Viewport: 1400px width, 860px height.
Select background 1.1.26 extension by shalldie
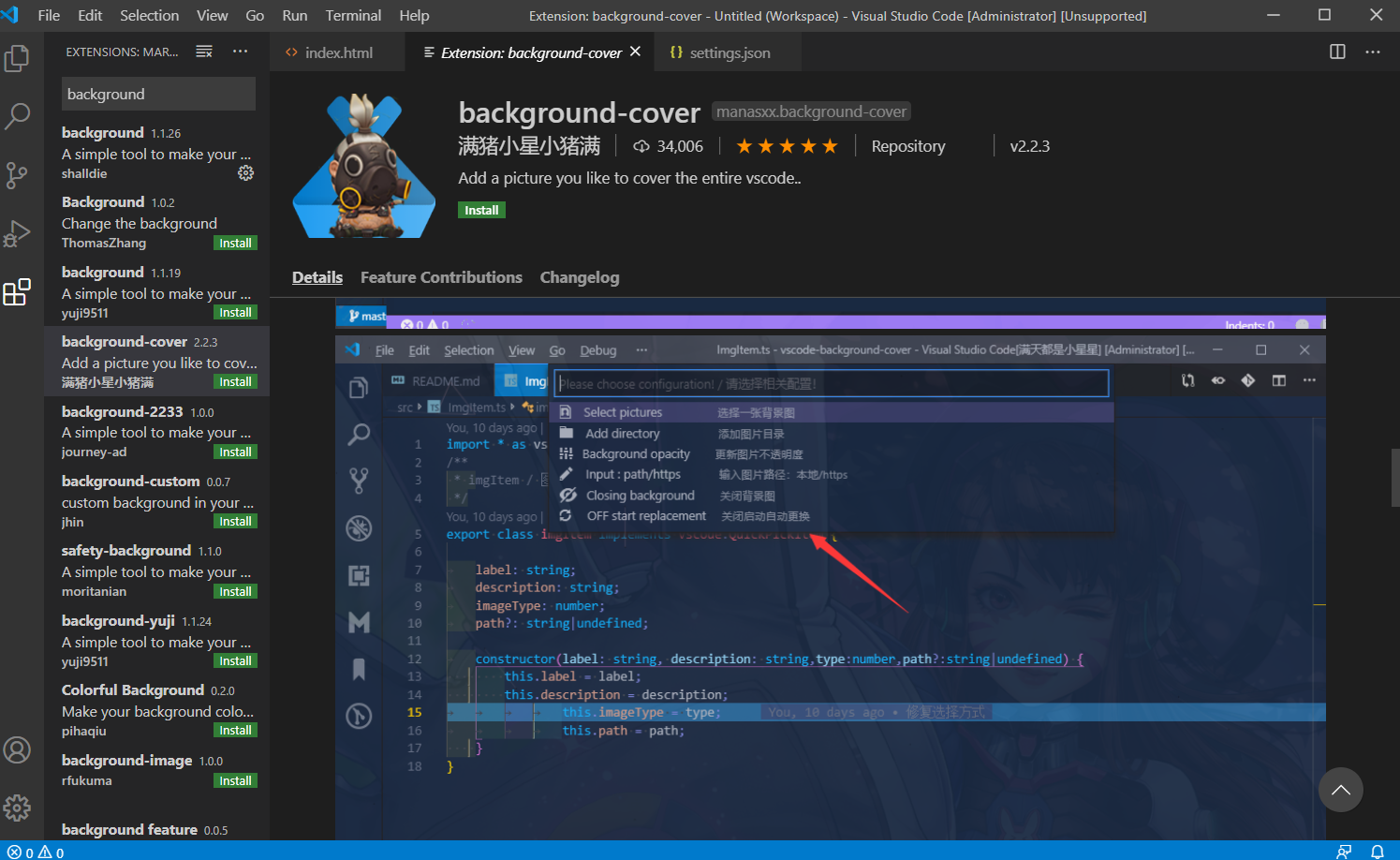point(157,153)
